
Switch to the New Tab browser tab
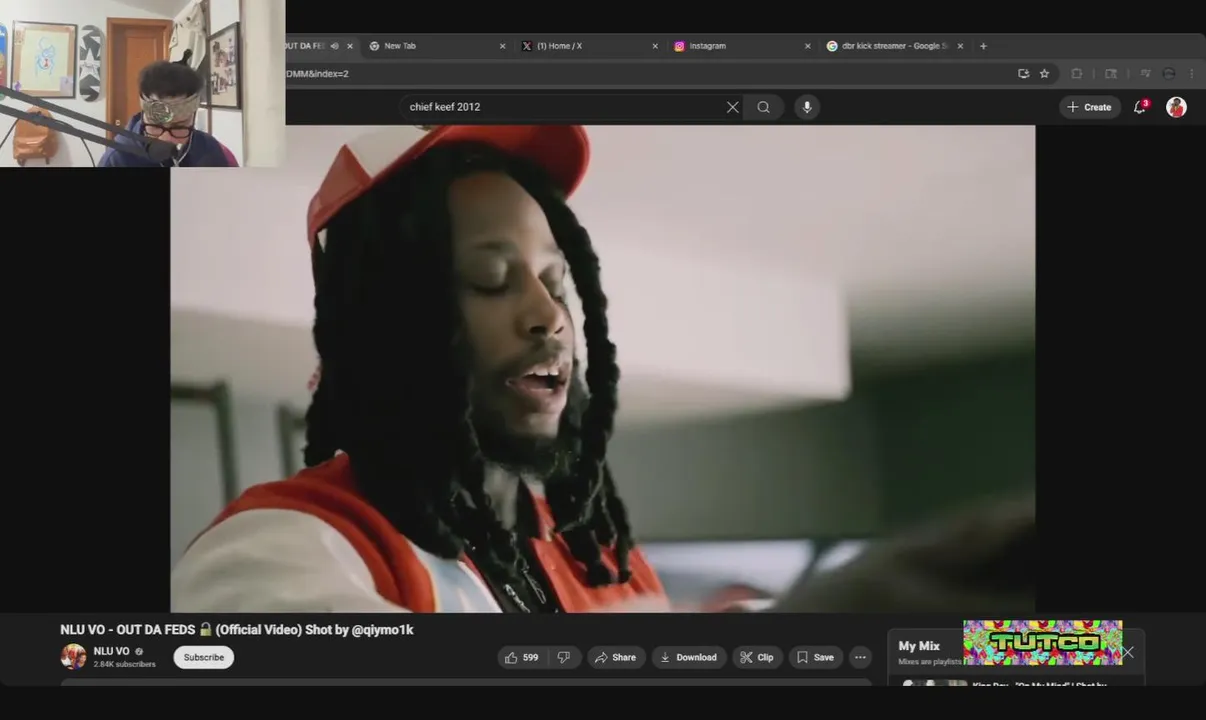(x=436, y=46)
